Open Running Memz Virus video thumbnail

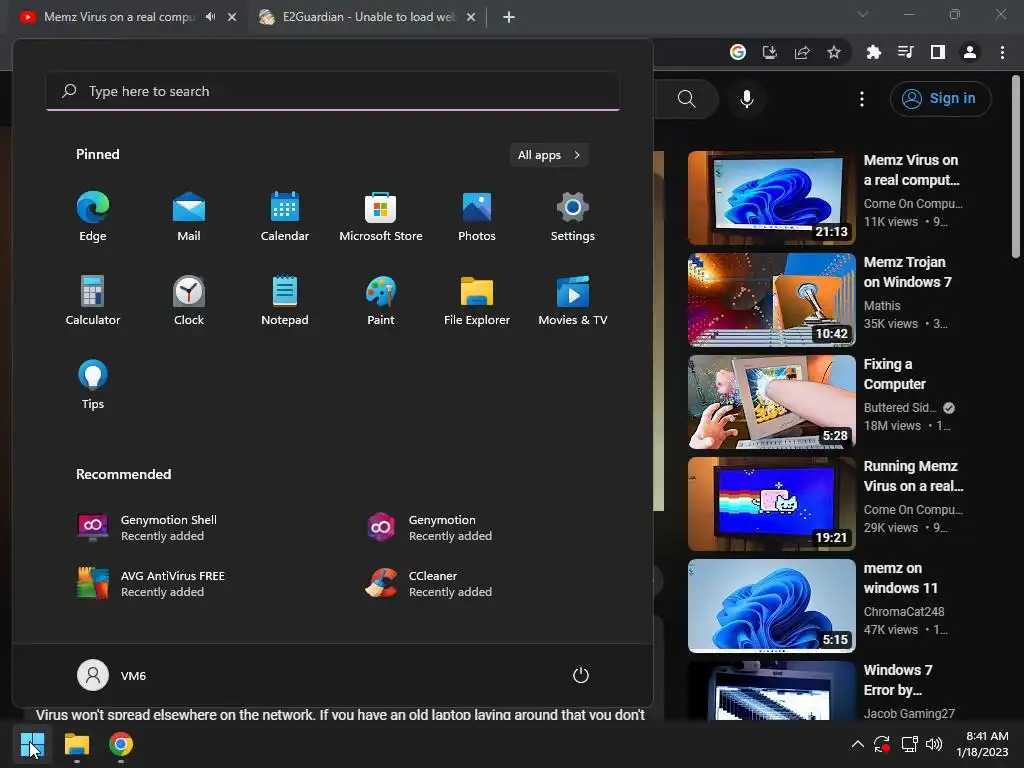(x=771, y=504)
